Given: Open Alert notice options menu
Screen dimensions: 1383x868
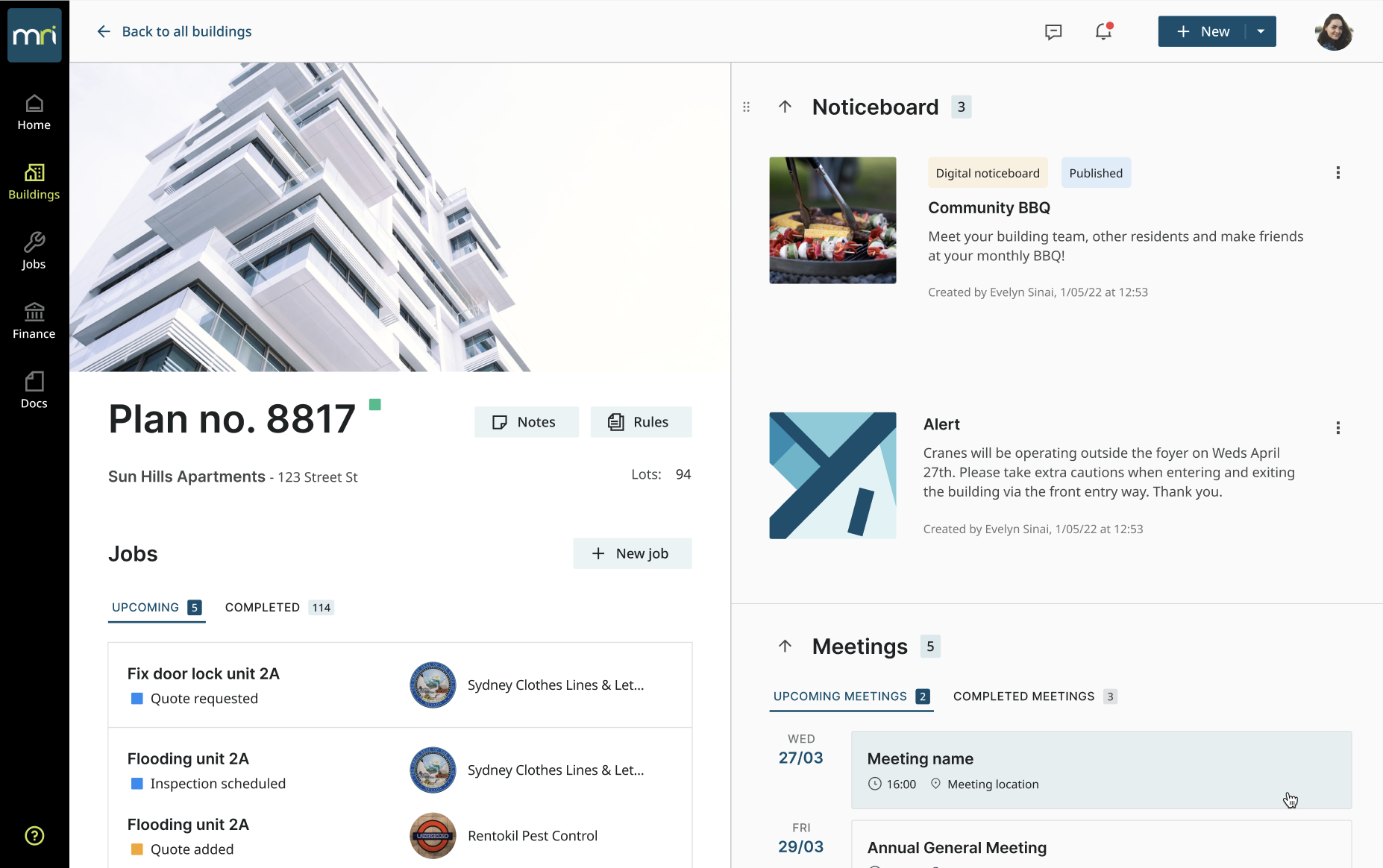Looking at the screenshot, I should [x=1337, y=428].
